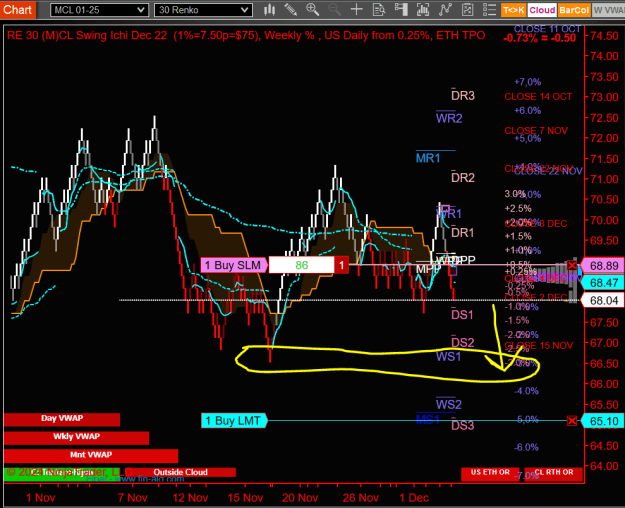Click the 68.47 current price marker

click(602, 283)
